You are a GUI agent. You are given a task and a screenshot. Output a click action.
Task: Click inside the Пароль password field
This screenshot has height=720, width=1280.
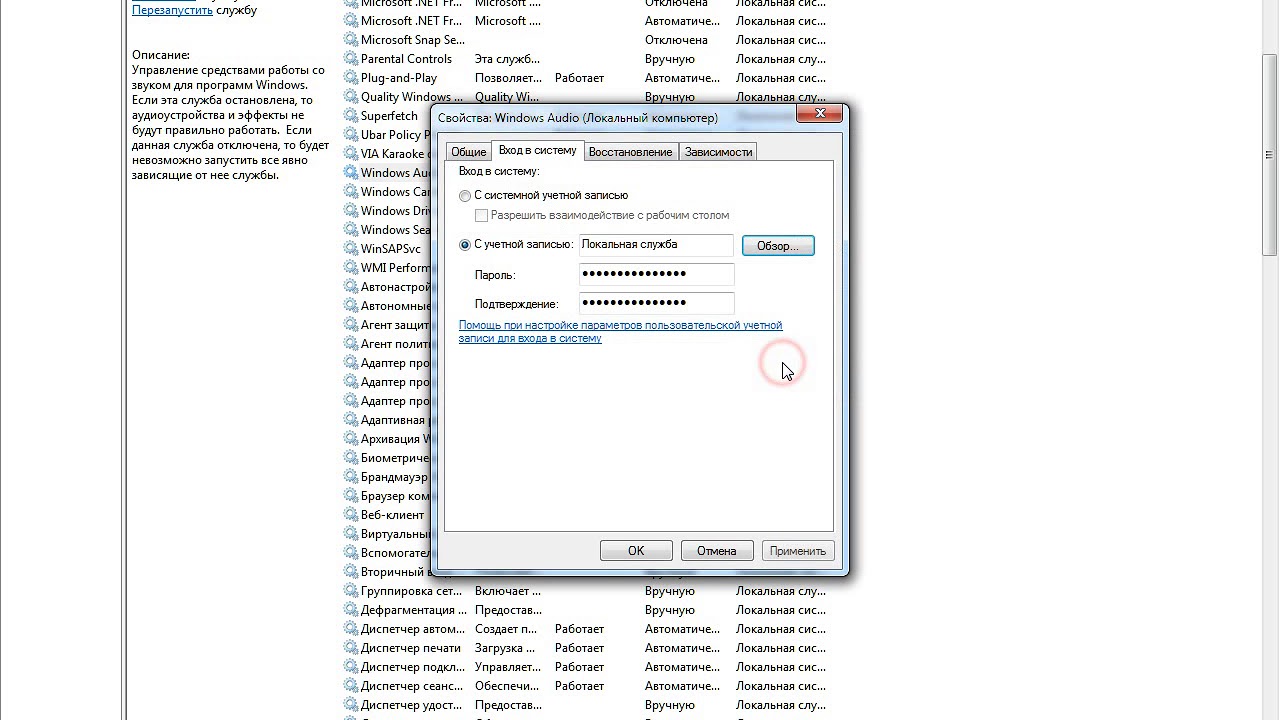pyautogui.click(x=656, y=274)
